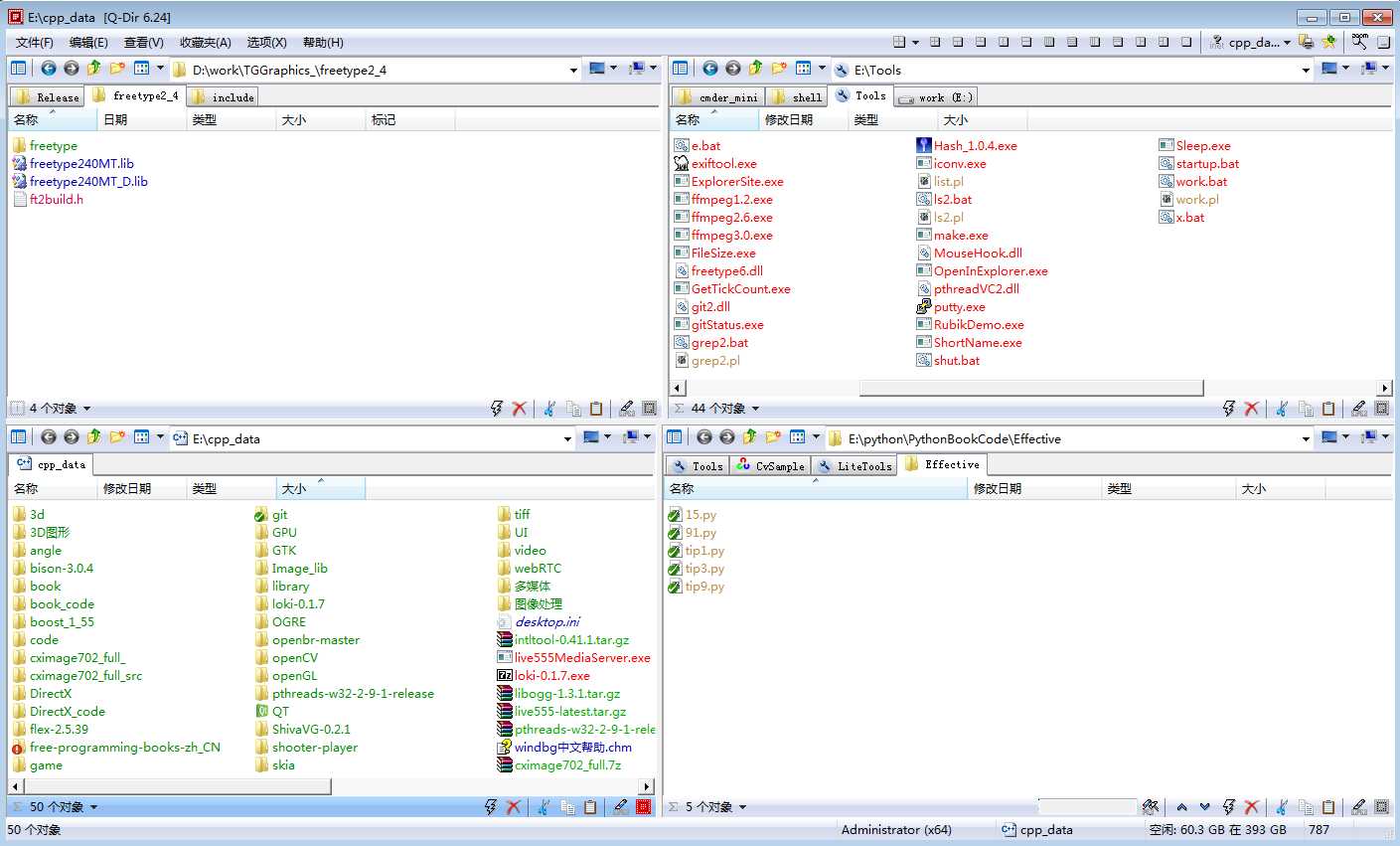The image size is (1400, 846).
Task: Switch to the LiteTools tab
Action: (x=855, y=466)
